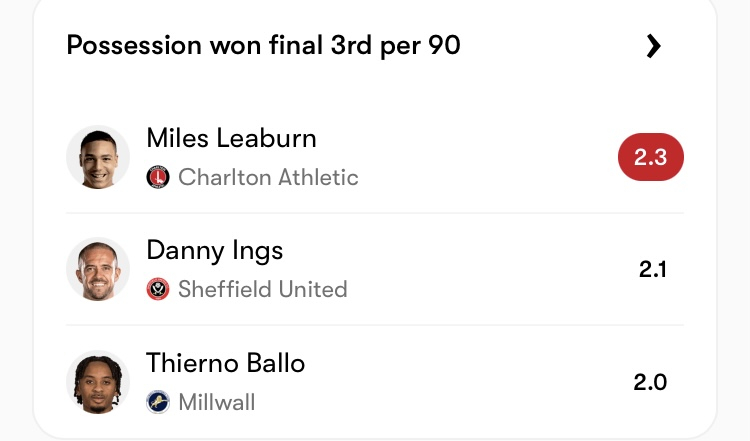
Task: Click the divider line below Miles Leaburn's row
Action: (375, 213)
